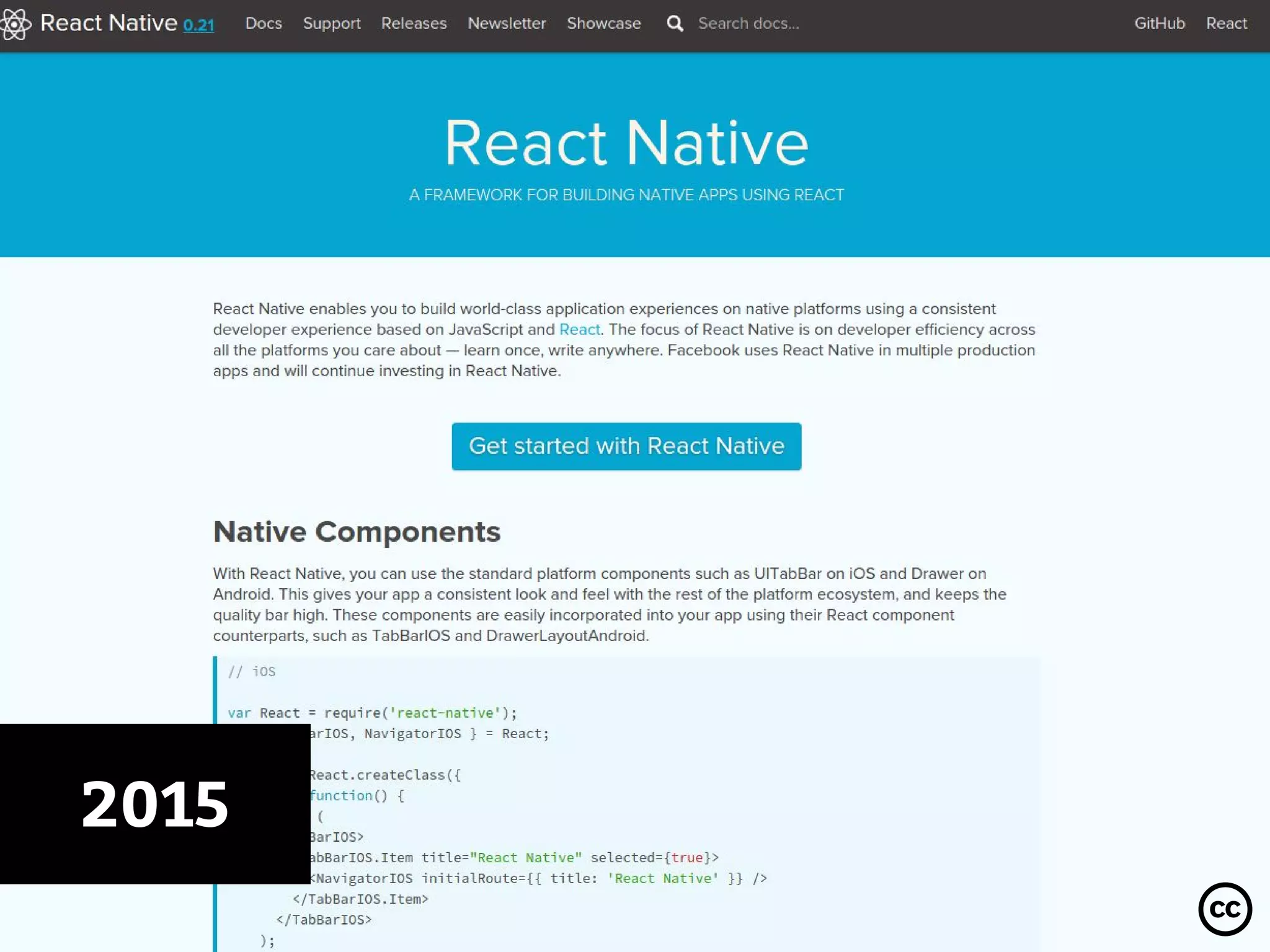1270x952 pixels.
Task: Open the React link in header
Action: [x=1226, y=24]
